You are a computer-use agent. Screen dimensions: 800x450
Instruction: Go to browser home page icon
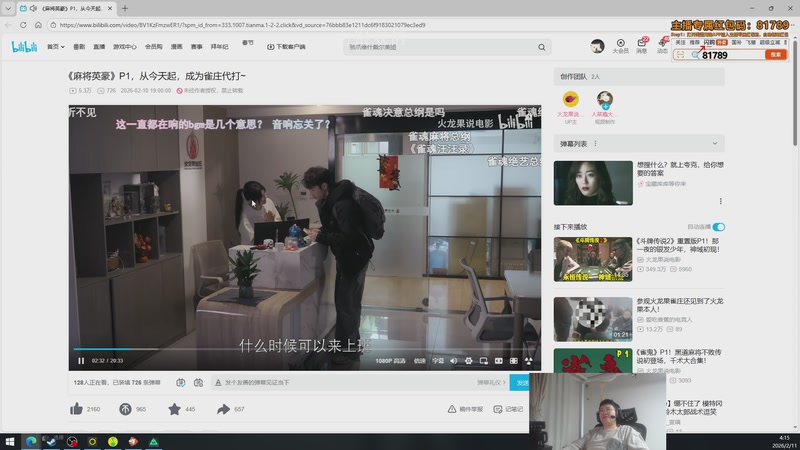point(38,24)
